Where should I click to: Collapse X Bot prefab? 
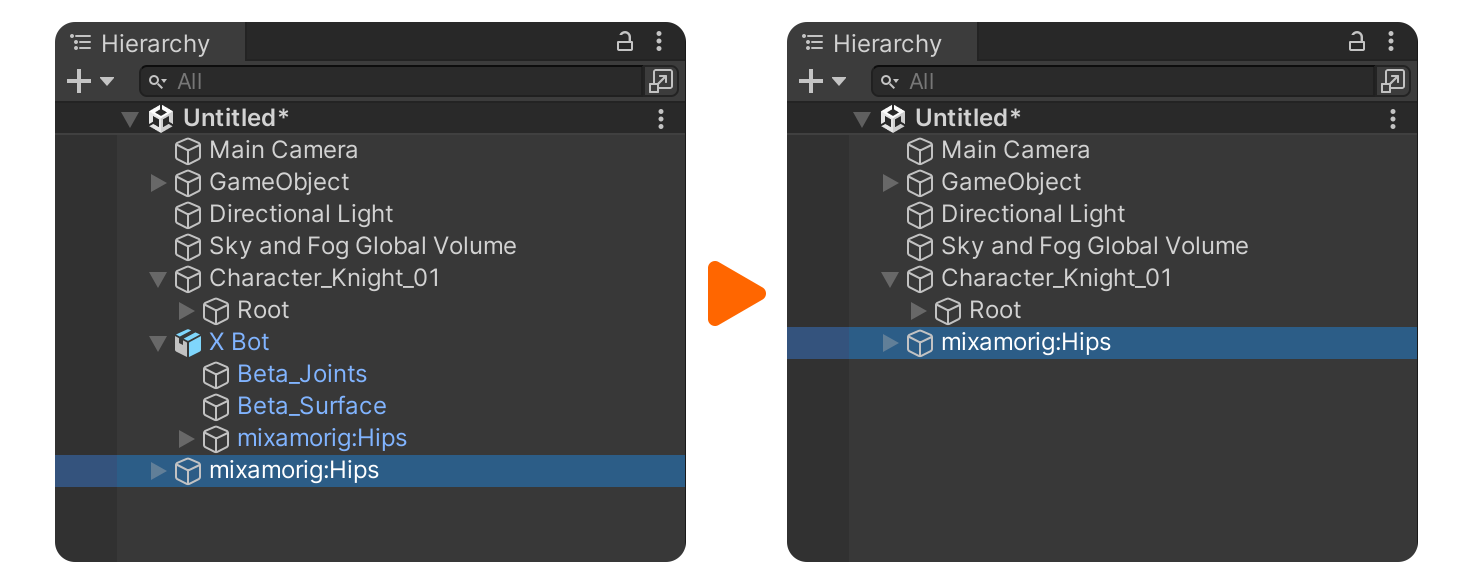pyautogui.click(x=158, y=343)
